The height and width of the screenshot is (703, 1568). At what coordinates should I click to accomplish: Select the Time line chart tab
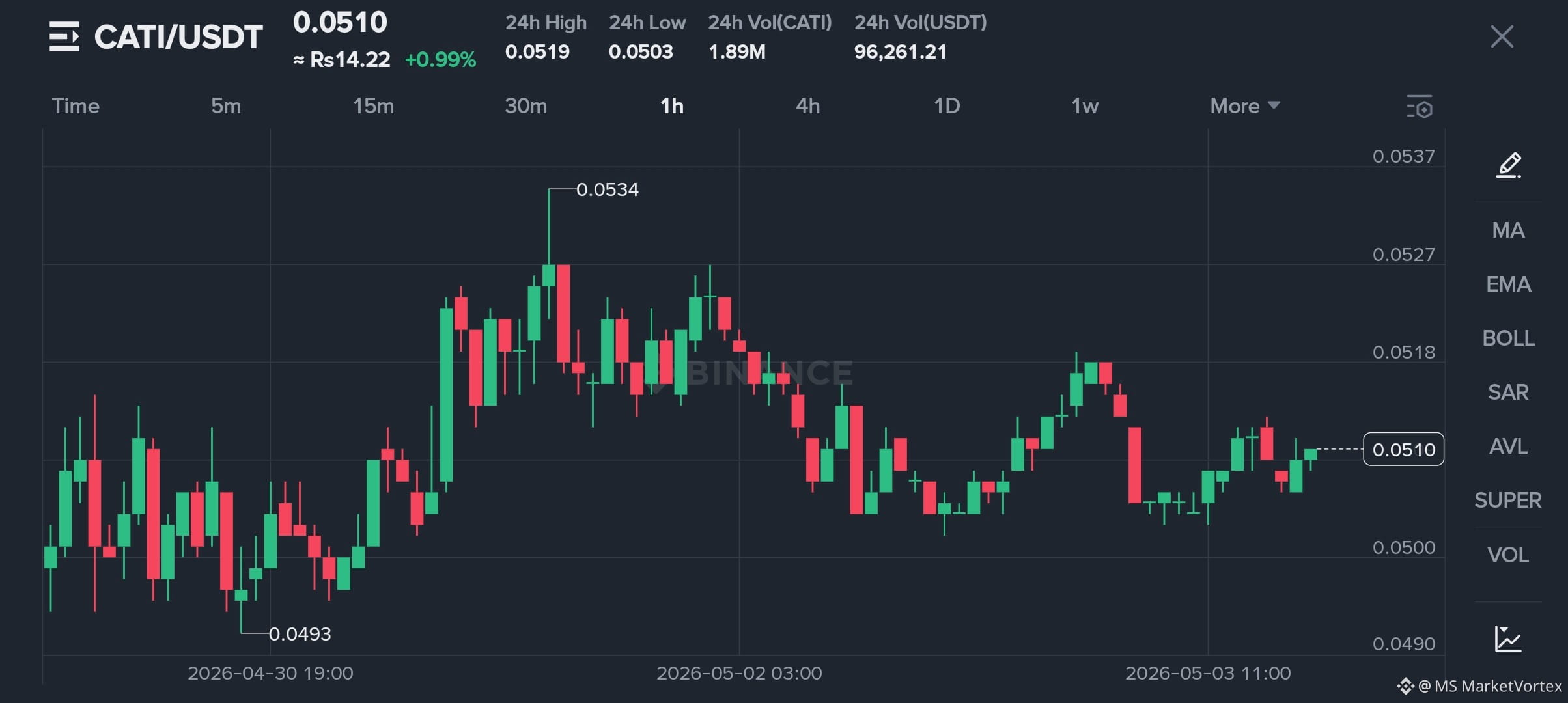point(76,105)
